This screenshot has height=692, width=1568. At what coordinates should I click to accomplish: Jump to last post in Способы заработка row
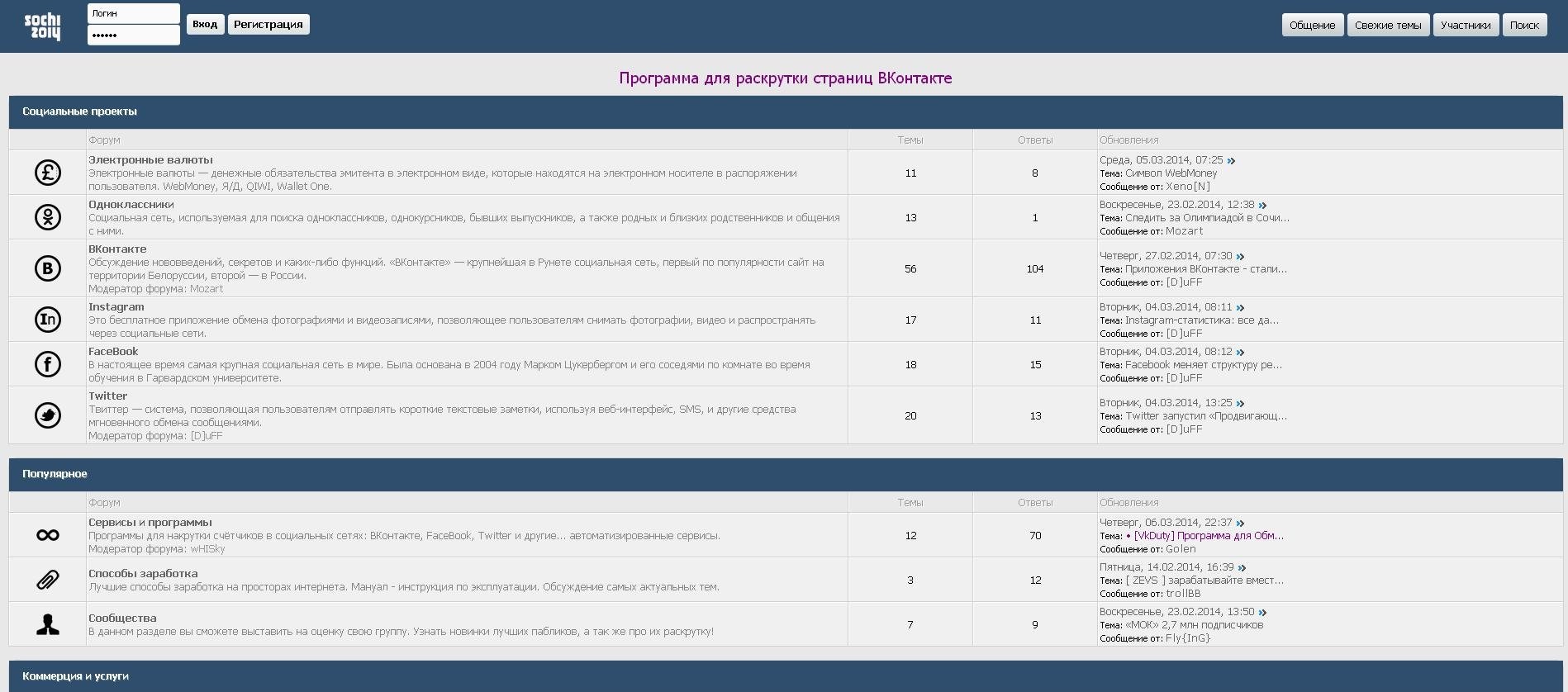(x=1242, y=568)
